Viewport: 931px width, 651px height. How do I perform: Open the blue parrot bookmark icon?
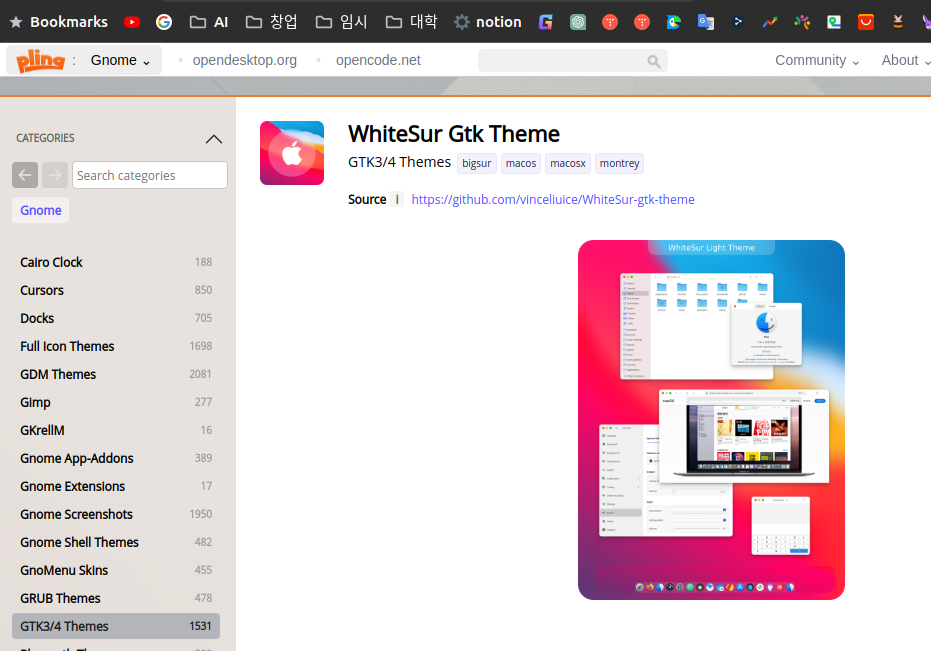[x=674, y=22]
